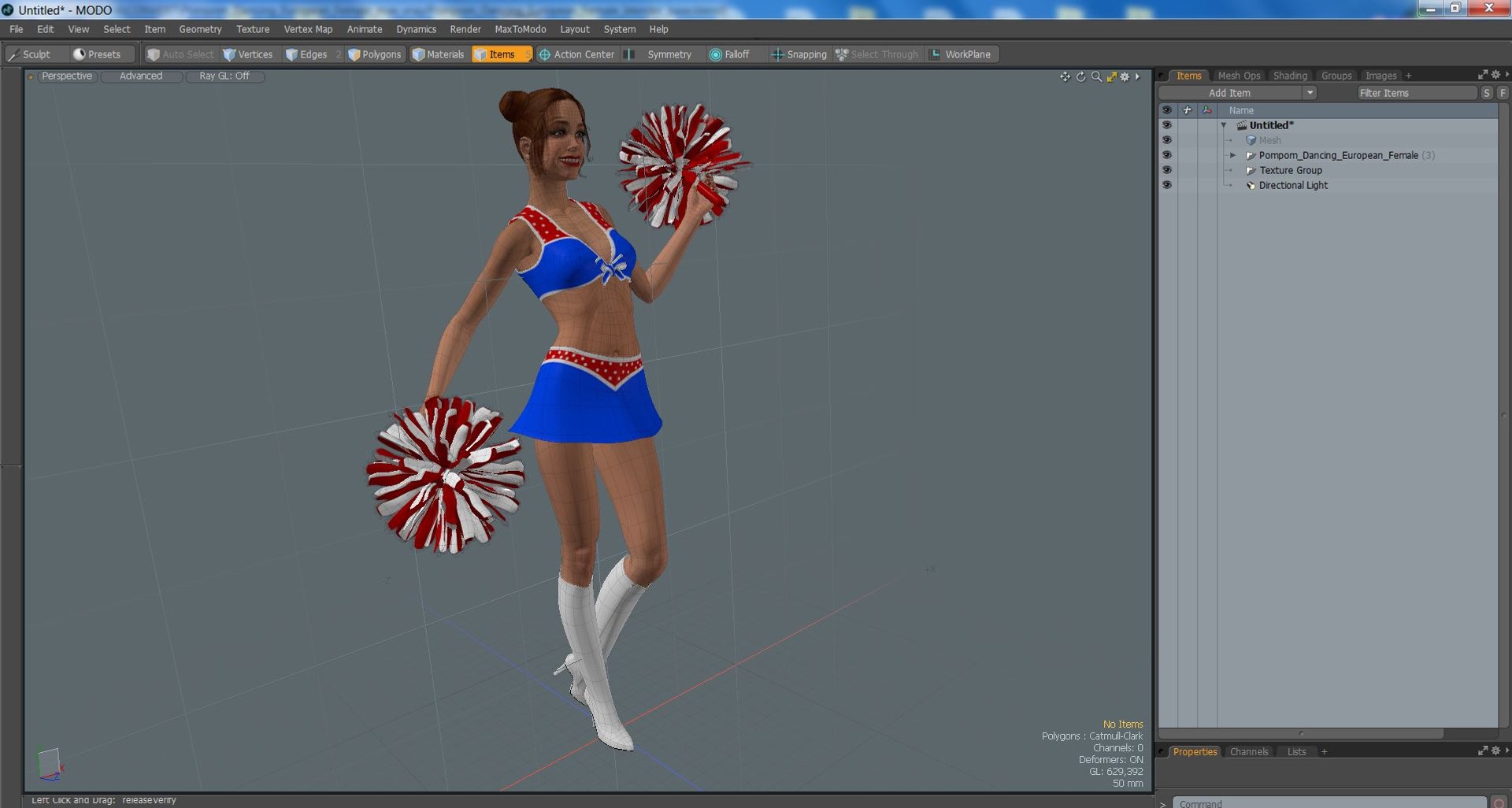Click the F button beside Filter Items
The image size is (1512, 808).
coord(1503,93)
